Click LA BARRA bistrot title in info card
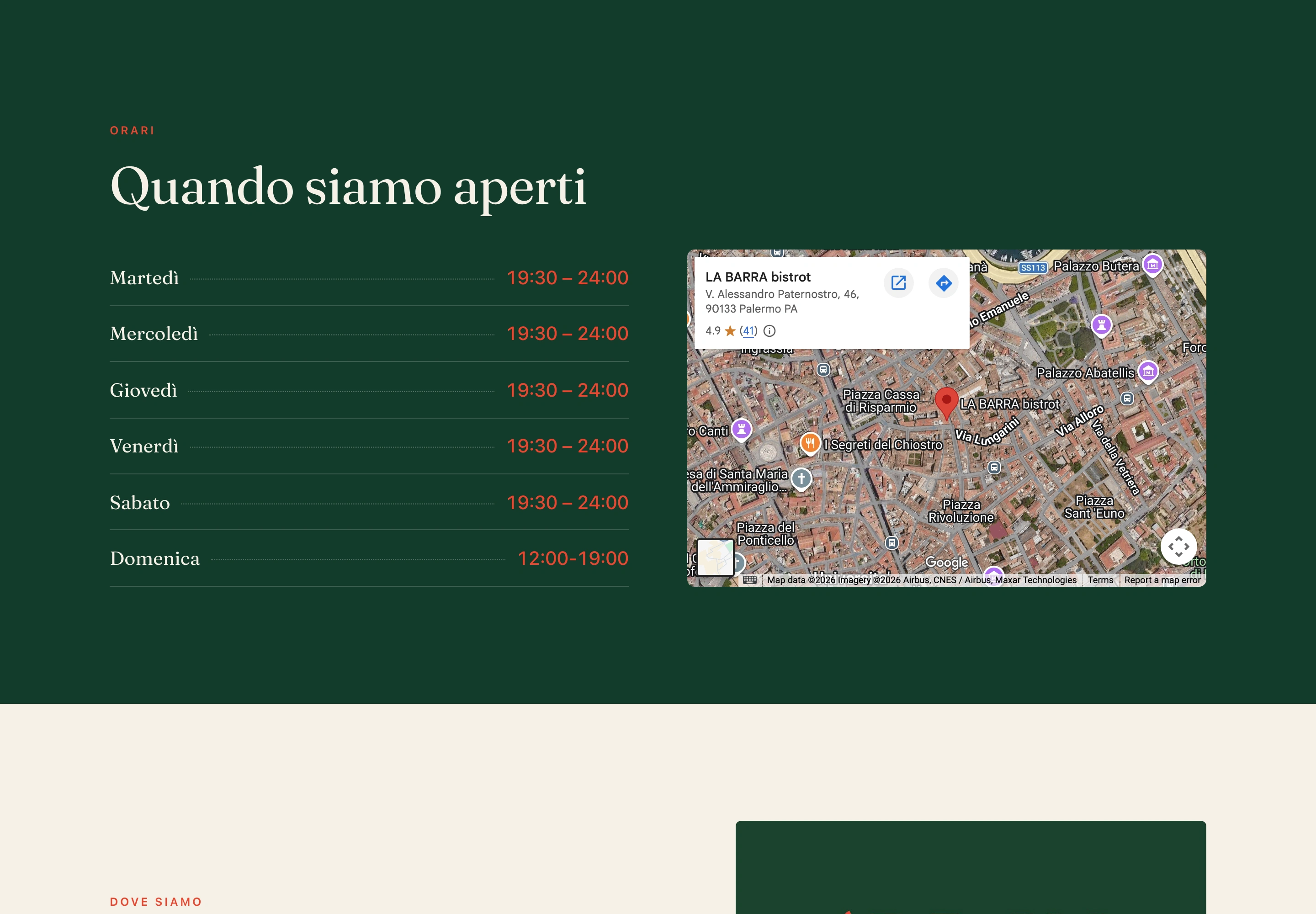1316x914 pixels. [x=758, y=277]
